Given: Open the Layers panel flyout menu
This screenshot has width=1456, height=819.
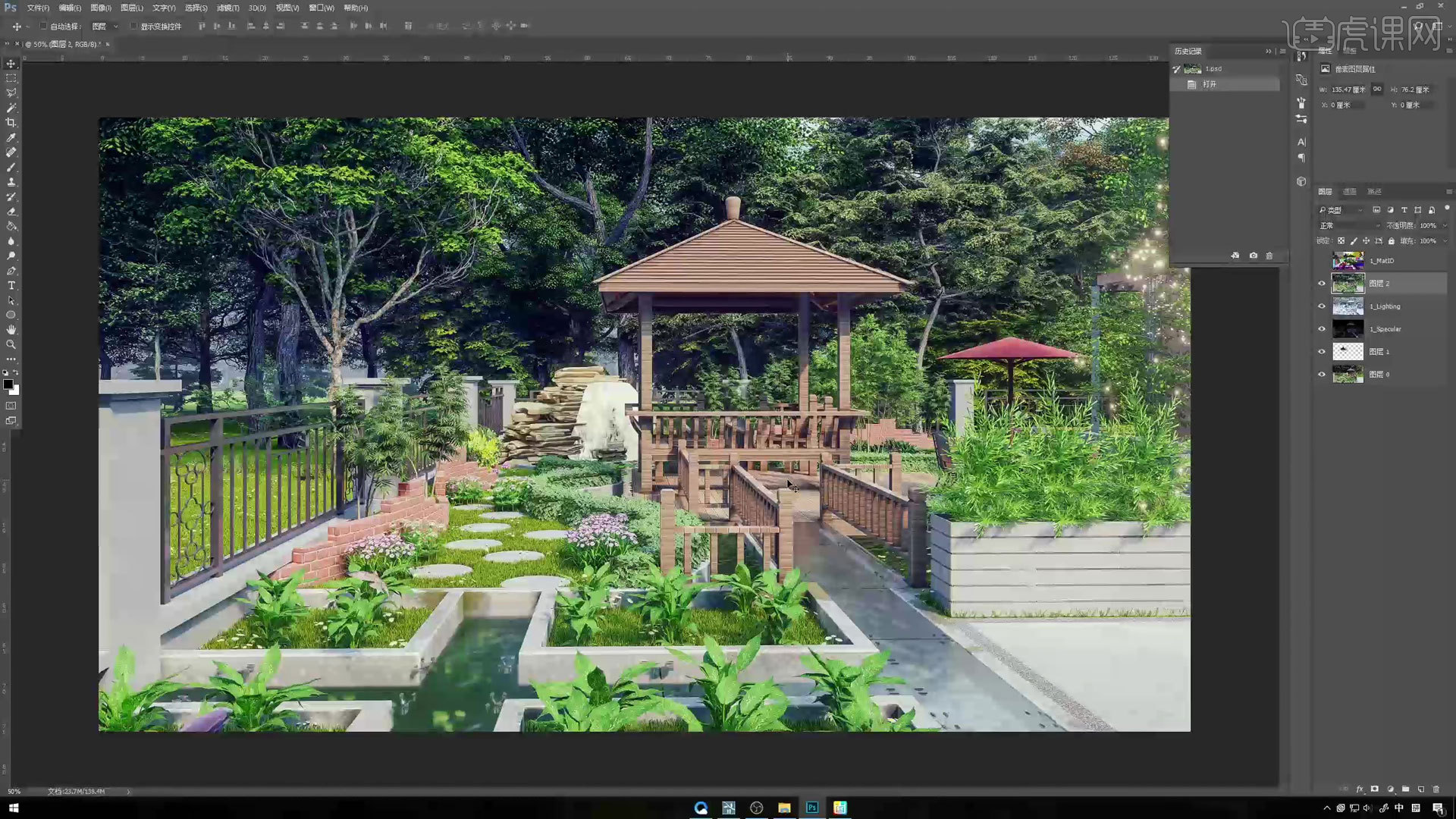Looking at the screenshot, I should pos(1448,192).
